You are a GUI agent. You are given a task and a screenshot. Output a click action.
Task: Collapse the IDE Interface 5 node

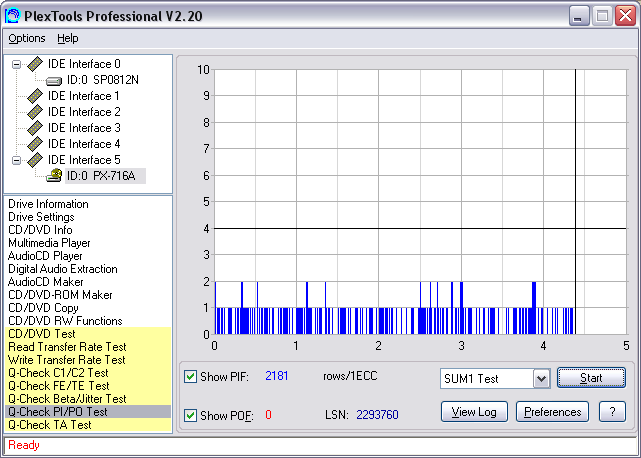coord(16,160)
